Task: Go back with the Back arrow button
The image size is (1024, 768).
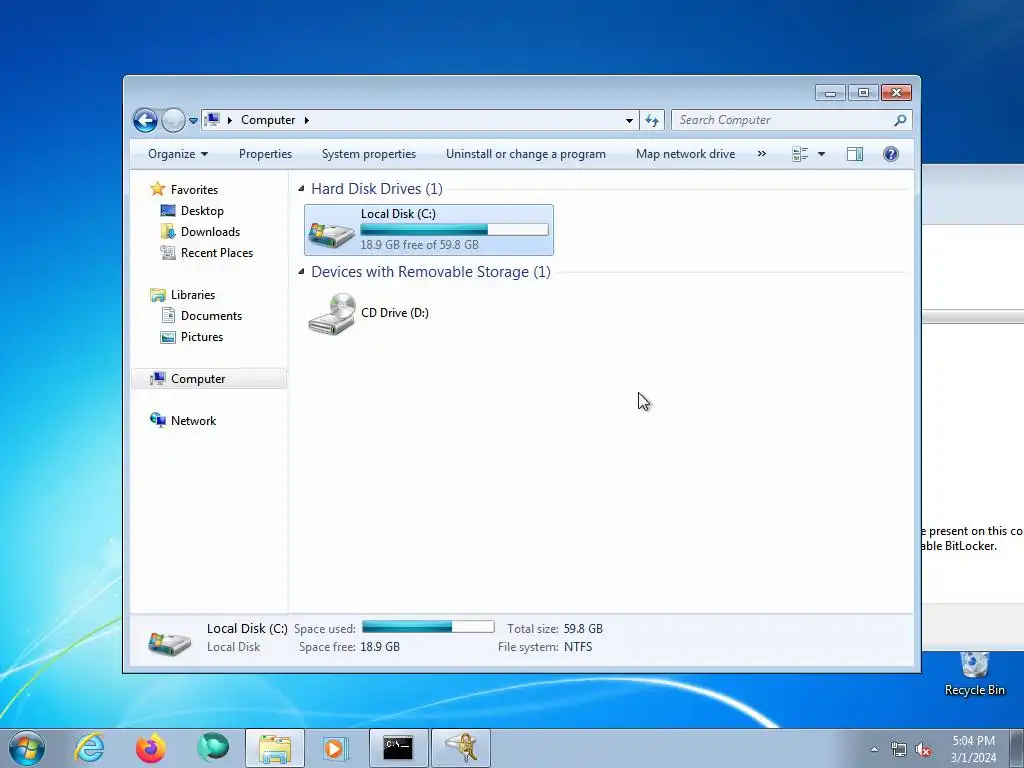Action: point(145,120)
